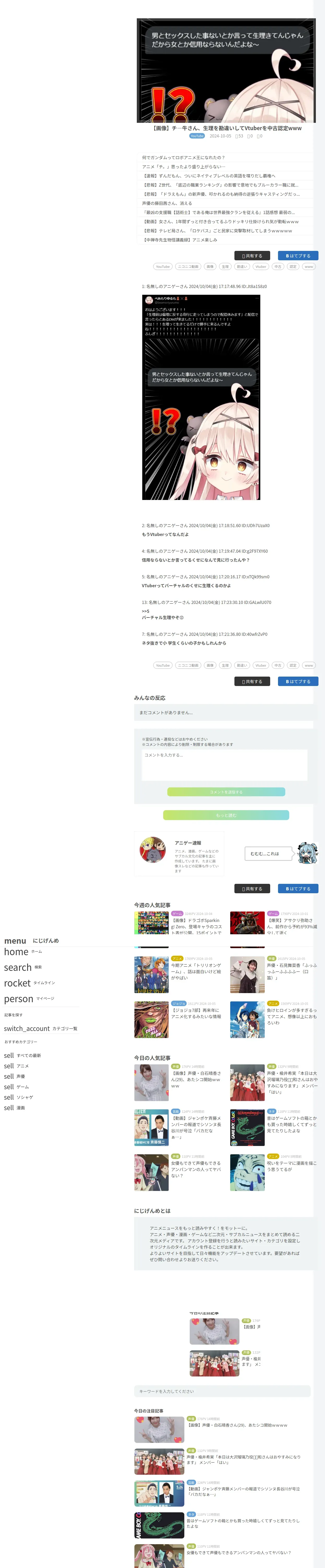Click the ニコニコ動画 tag under related links

coord(188,267)
